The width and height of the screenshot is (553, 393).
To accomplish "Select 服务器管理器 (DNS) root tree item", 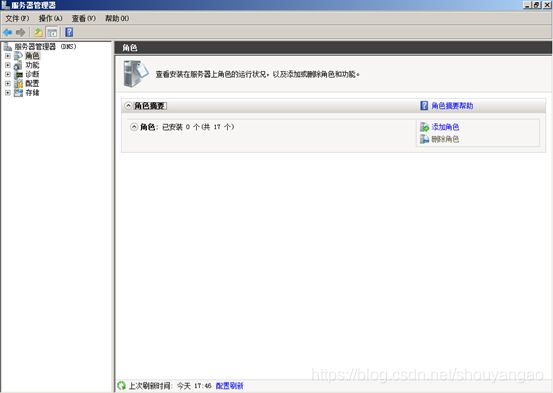I will [45, 47].
